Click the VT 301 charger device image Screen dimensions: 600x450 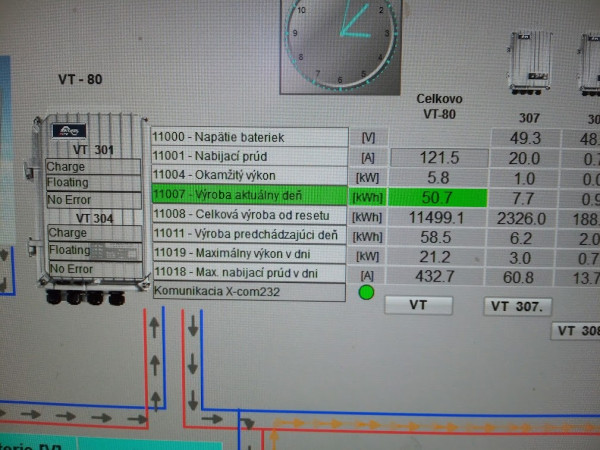pos(90,209)
